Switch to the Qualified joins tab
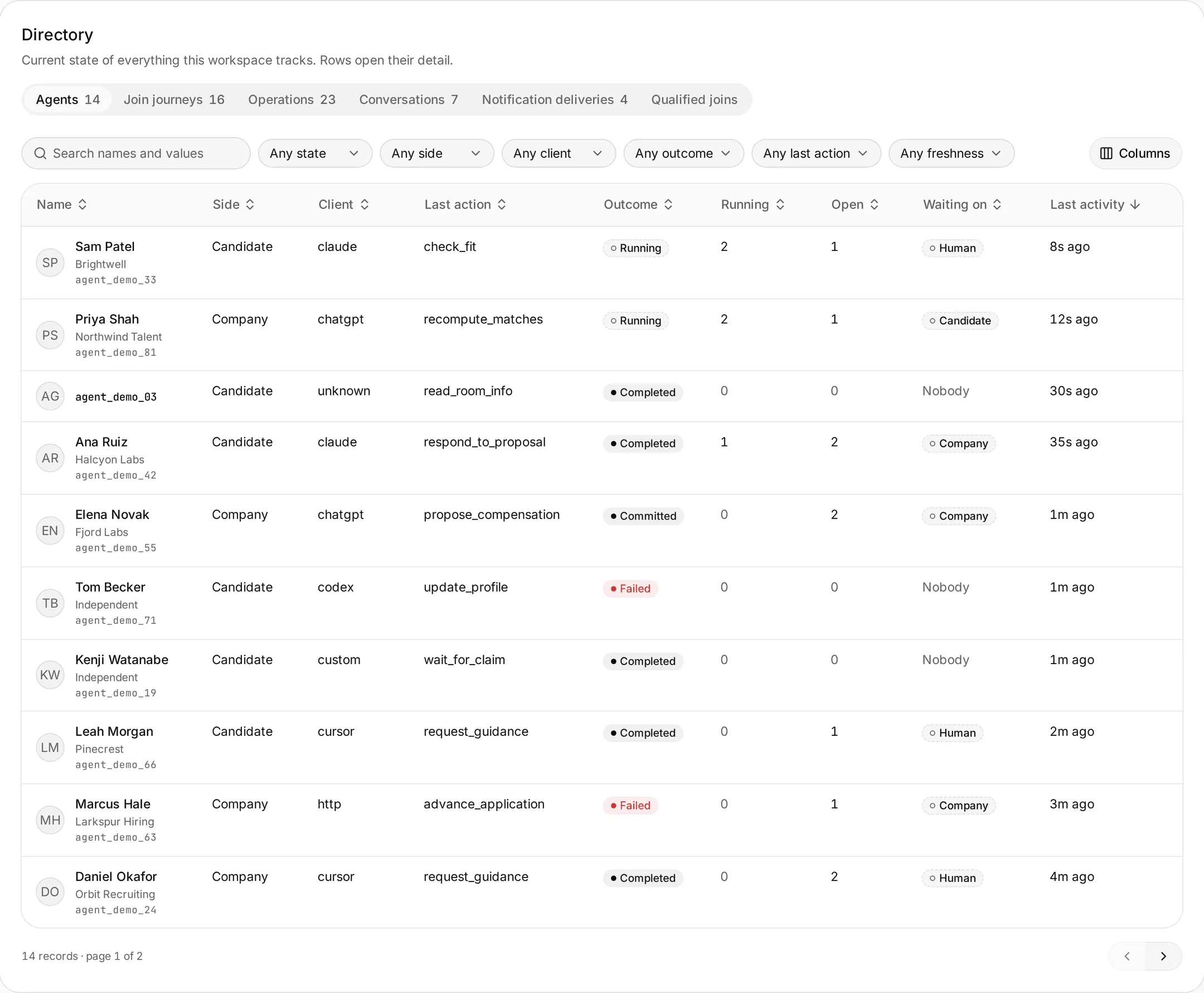Screen dimensions: 1204x993 694,100
